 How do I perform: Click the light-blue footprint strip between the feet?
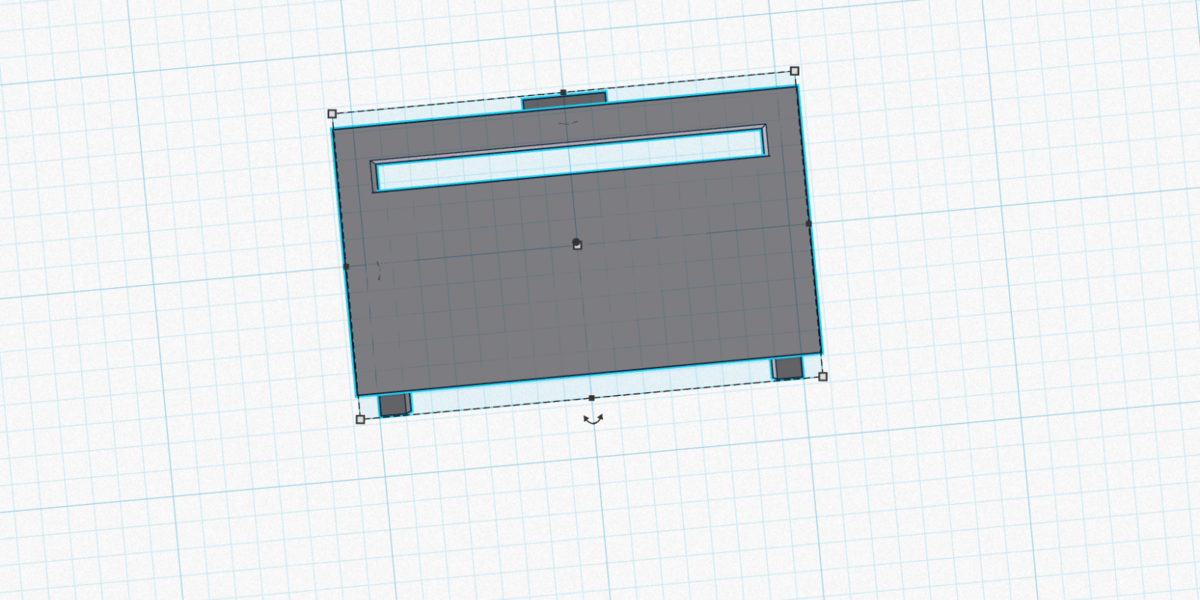590,388
